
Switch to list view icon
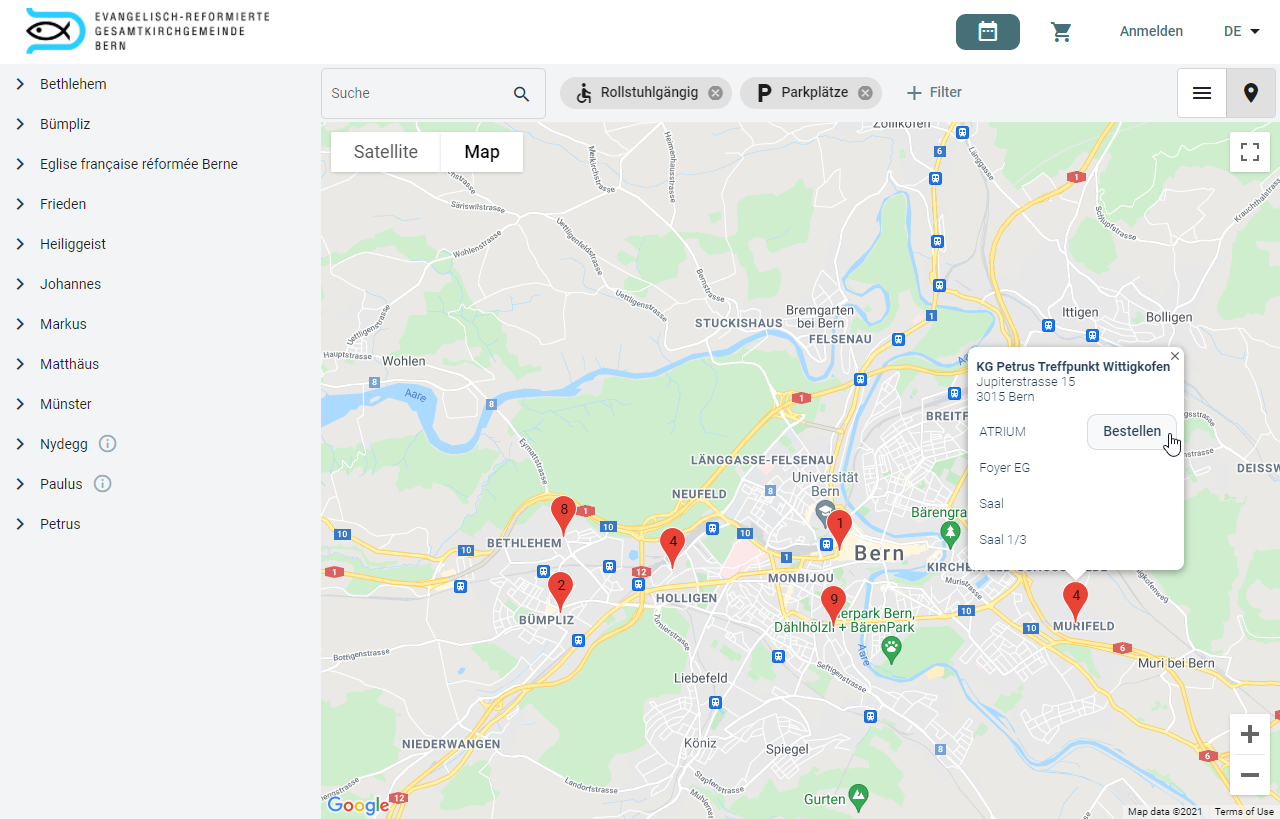pos(1201,91)
